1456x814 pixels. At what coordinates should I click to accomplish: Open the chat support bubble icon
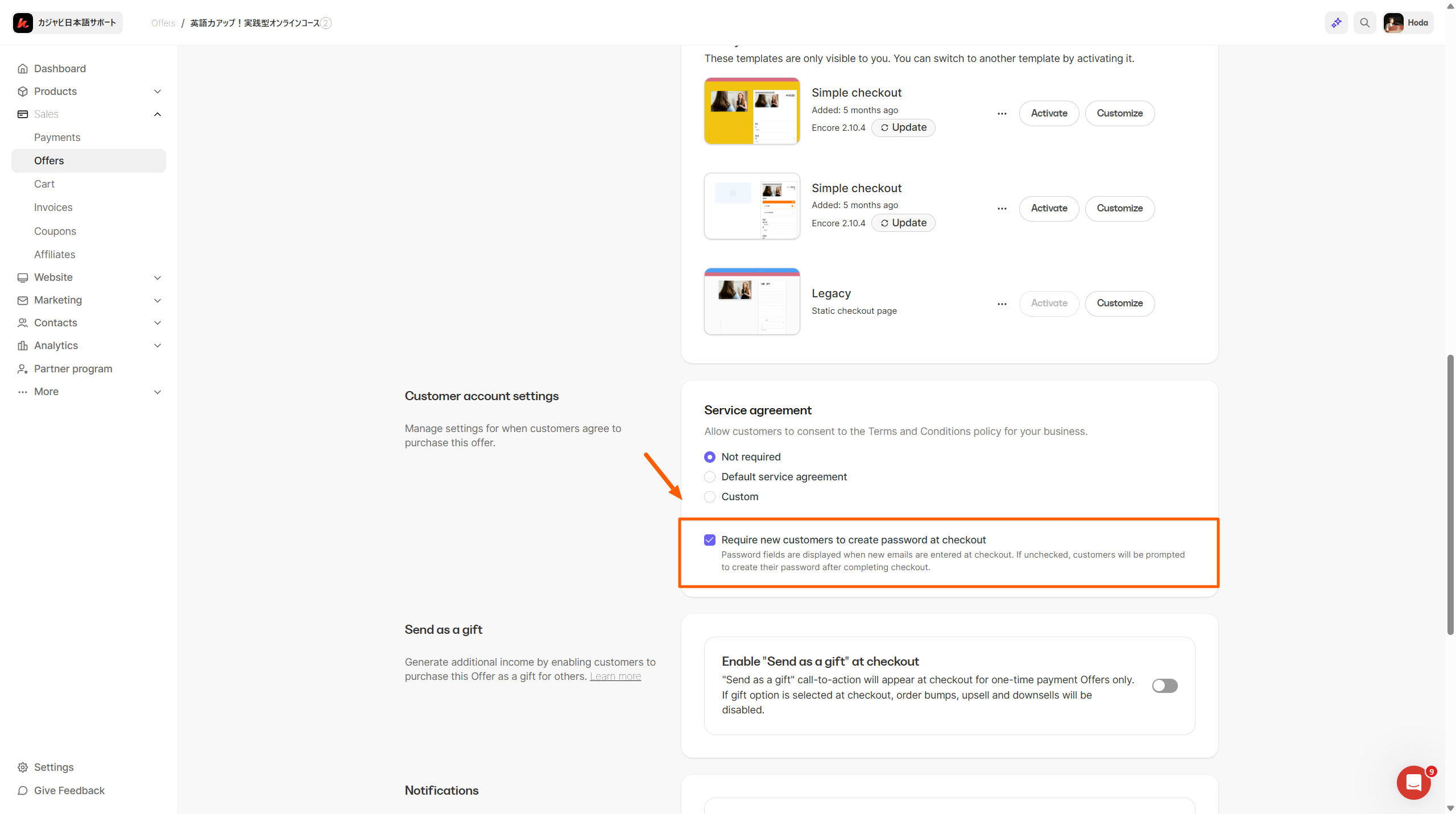1413,783
